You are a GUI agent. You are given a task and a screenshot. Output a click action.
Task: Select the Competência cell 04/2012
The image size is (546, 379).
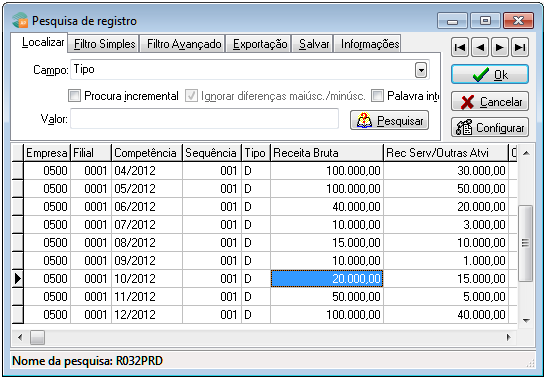147,171
